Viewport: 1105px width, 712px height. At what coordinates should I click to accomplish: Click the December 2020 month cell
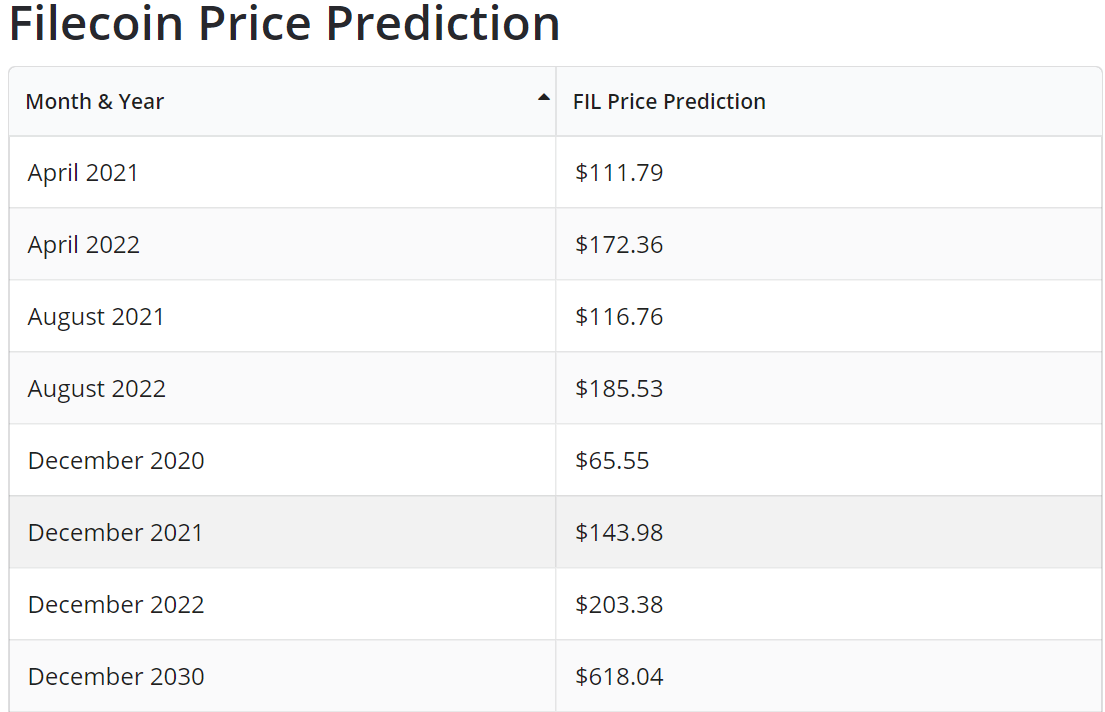[283, 460]
